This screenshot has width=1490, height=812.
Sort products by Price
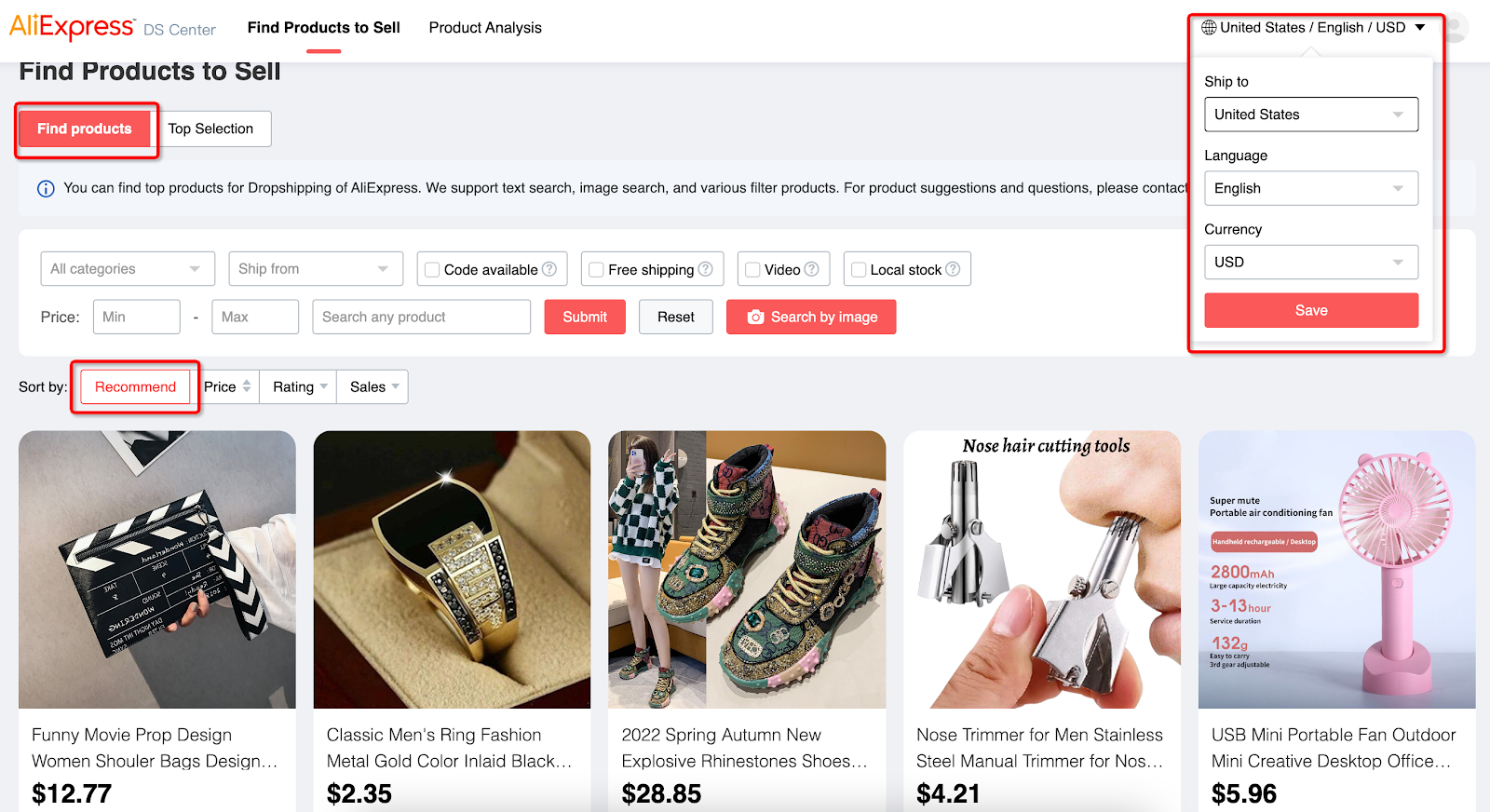point(227,387)
